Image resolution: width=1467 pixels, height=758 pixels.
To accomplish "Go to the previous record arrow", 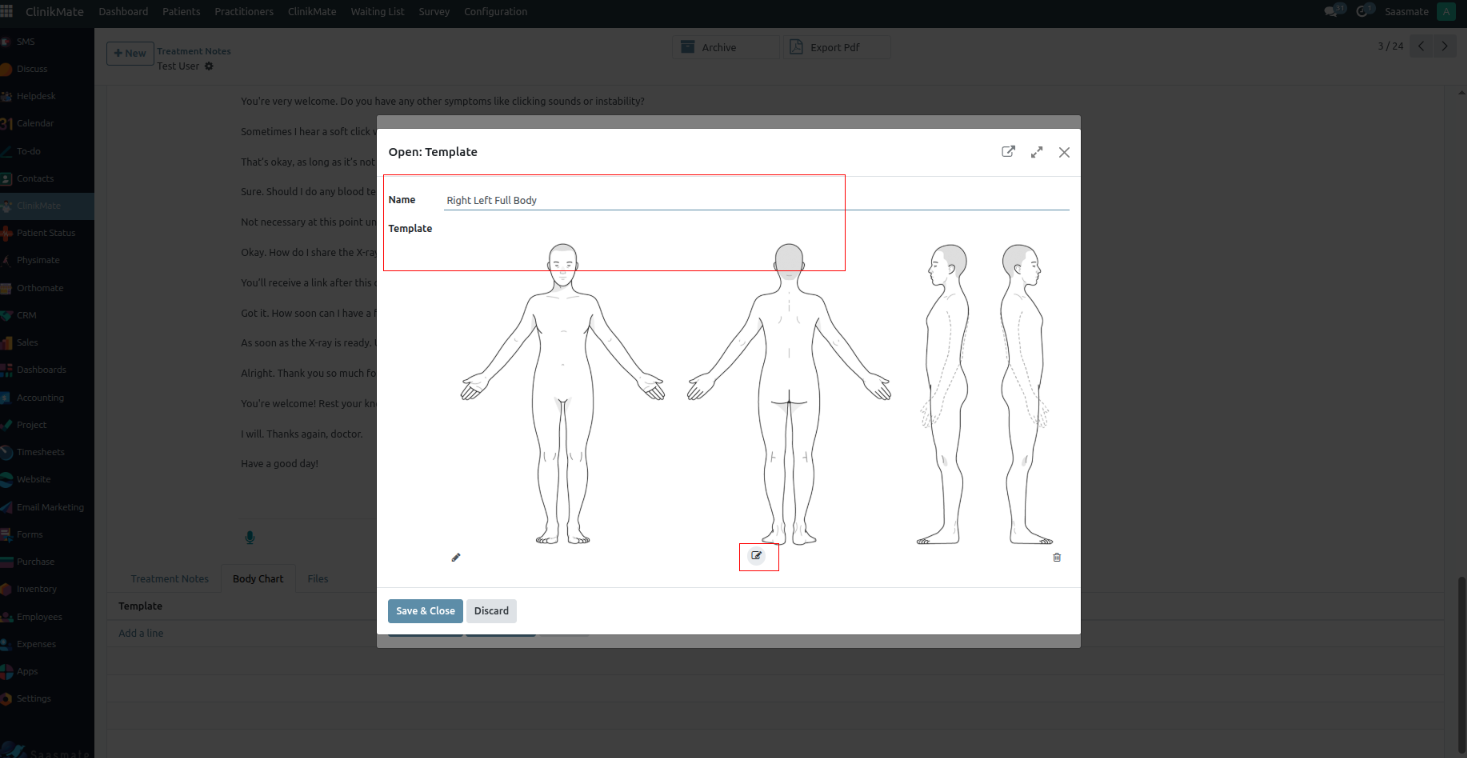I will (1420, 46).
